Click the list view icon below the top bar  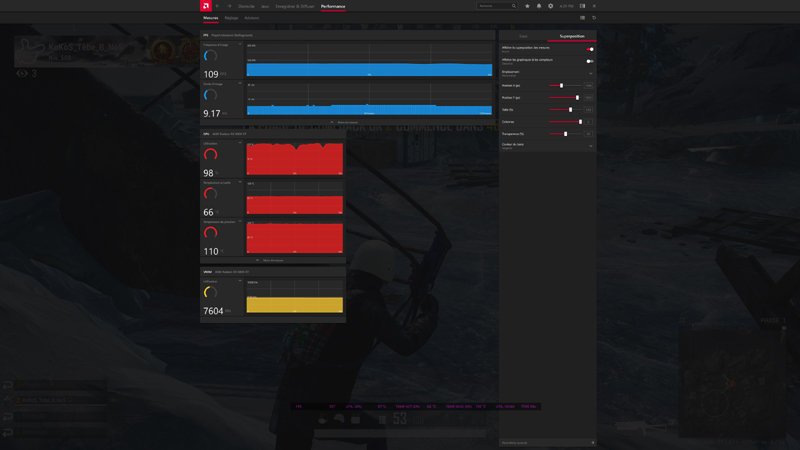pyautogui.click(x=582, y=18)
